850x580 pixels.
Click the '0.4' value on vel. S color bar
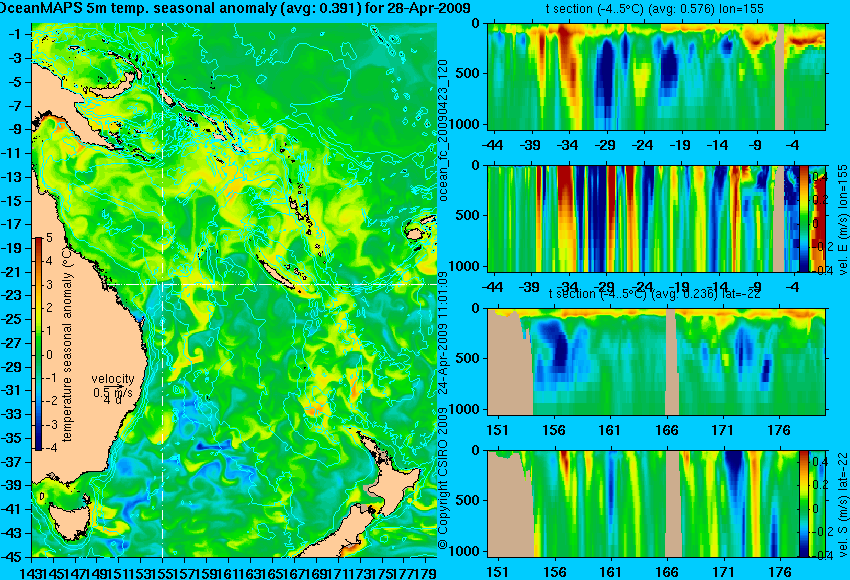[x=819, y=461]
